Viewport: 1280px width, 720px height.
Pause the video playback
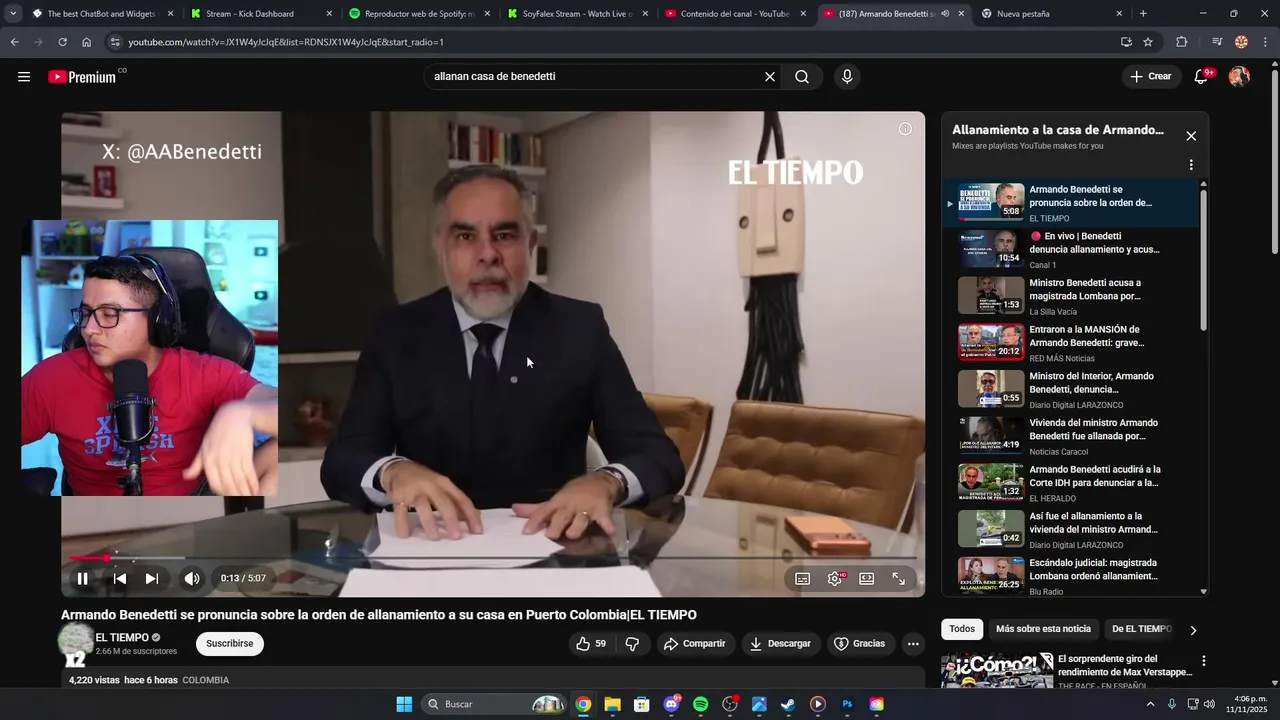pyautogui.click(x=83, y=578)
